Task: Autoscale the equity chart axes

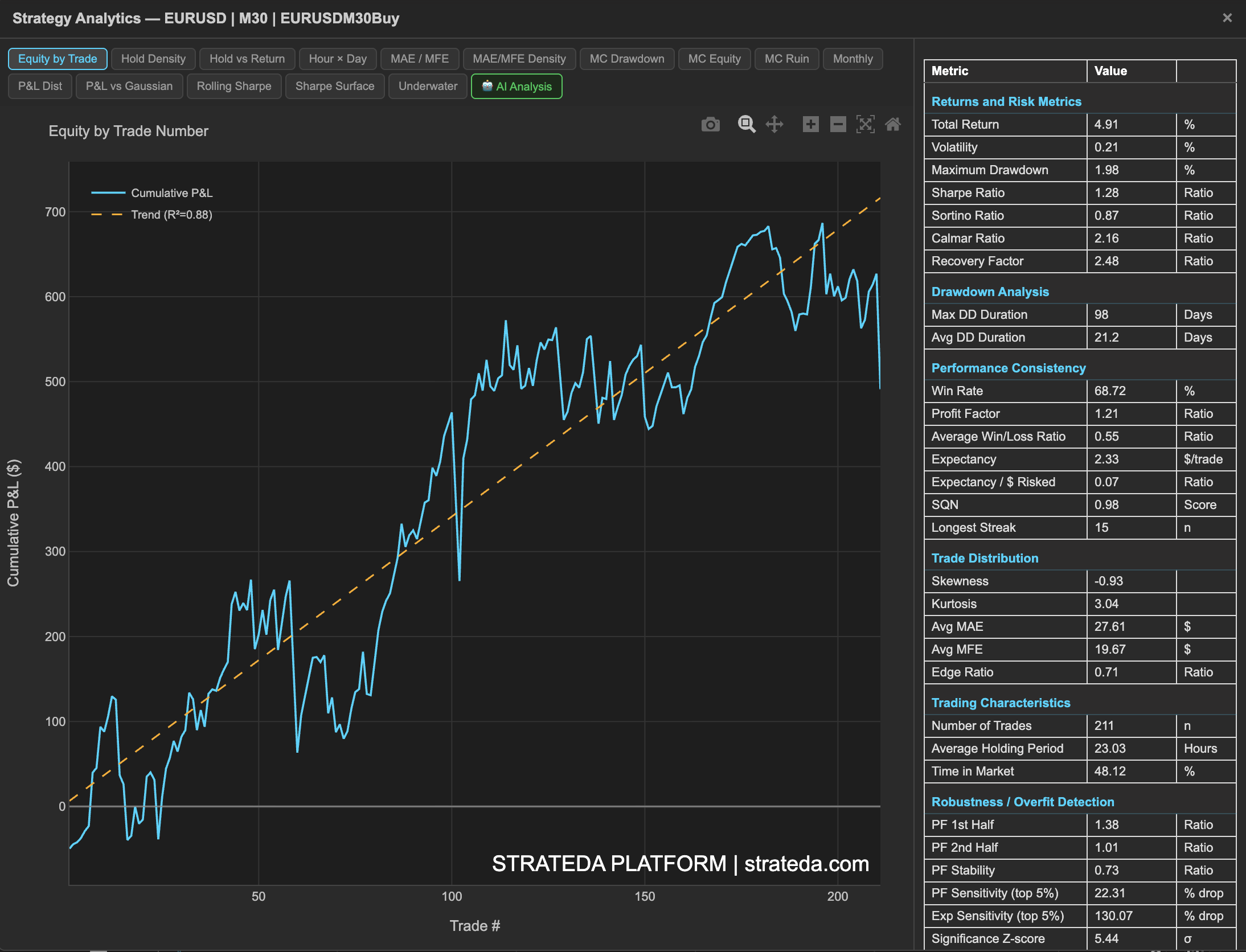Action: (866, 124)
